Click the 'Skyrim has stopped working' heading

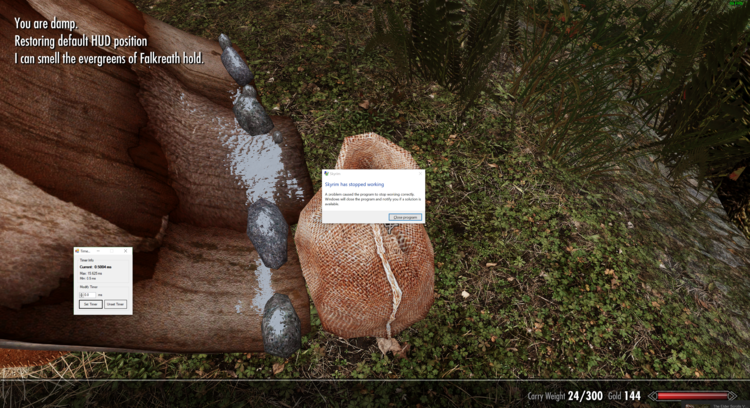click(x=354, y=184)
